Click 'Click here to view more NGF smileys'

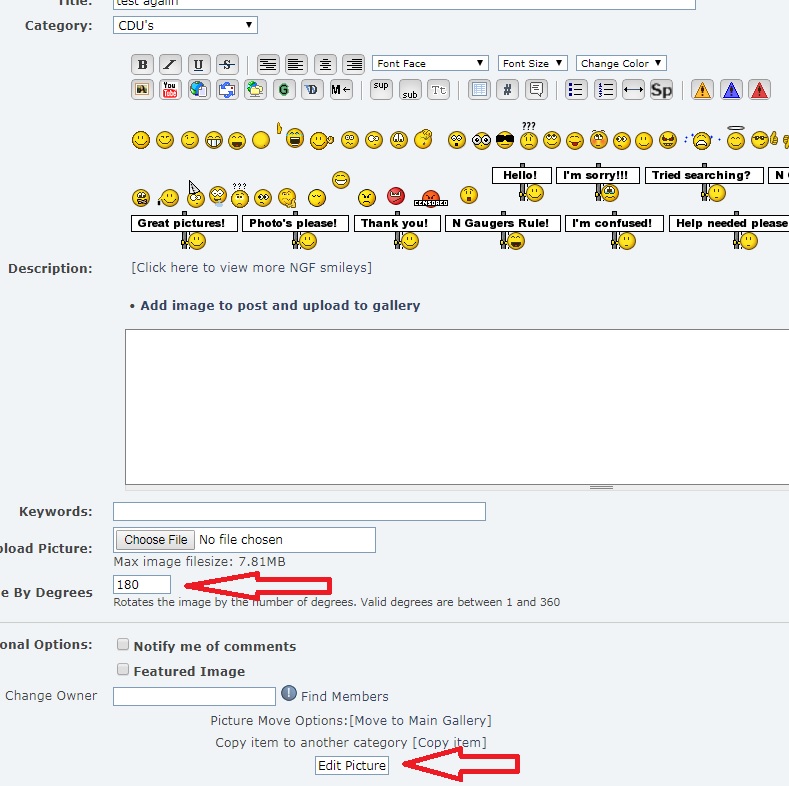coord(252,267)
